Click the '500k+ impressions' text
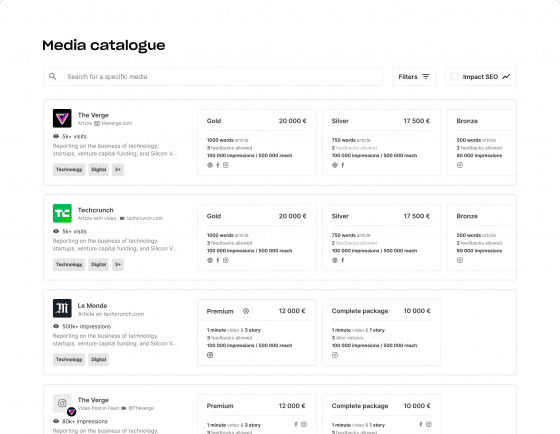The height and width of the screenshot is (434, 560). pos(86,326)
